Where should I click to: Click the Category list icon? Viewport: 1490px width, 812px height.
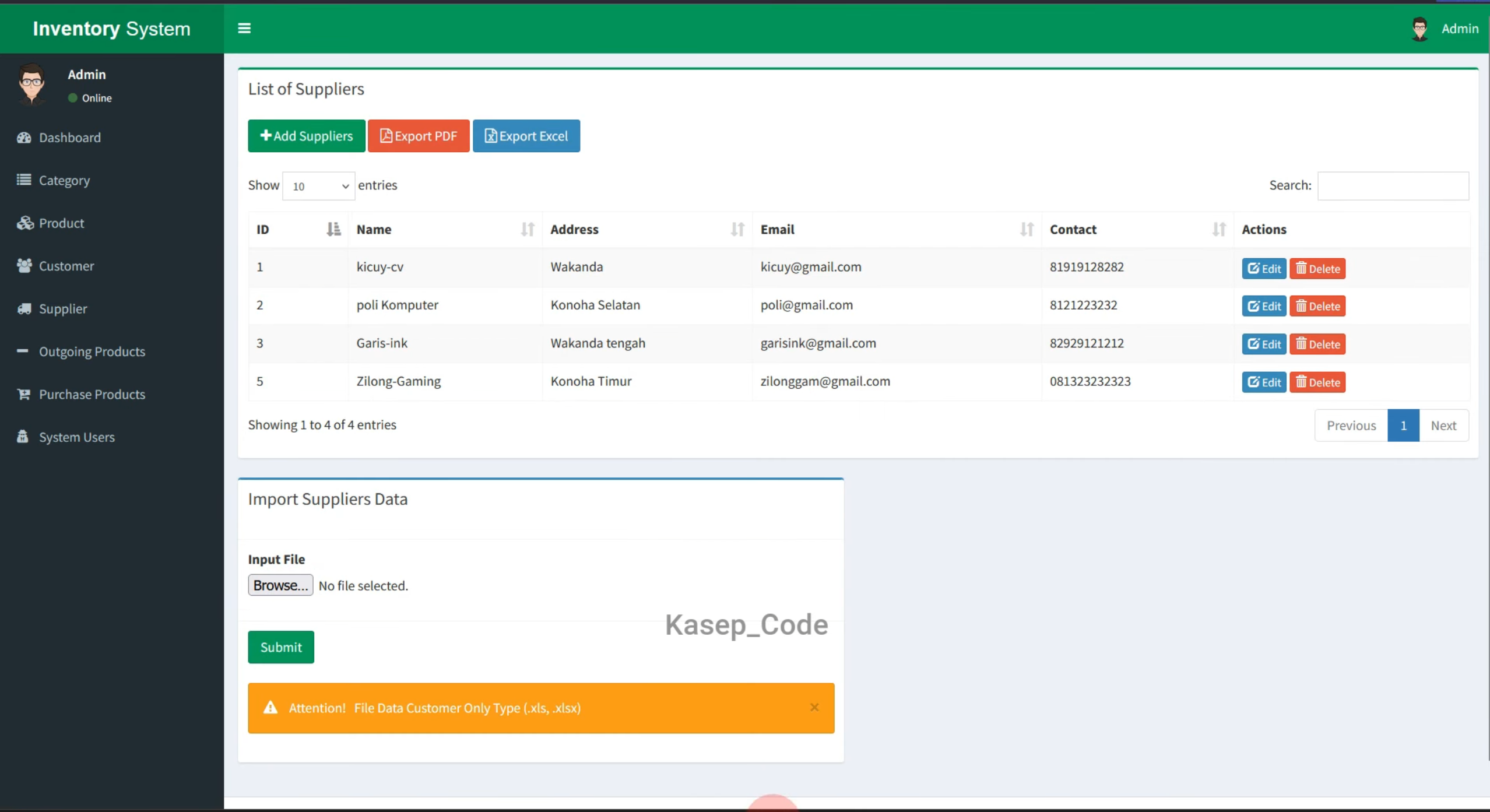(24, 180)
